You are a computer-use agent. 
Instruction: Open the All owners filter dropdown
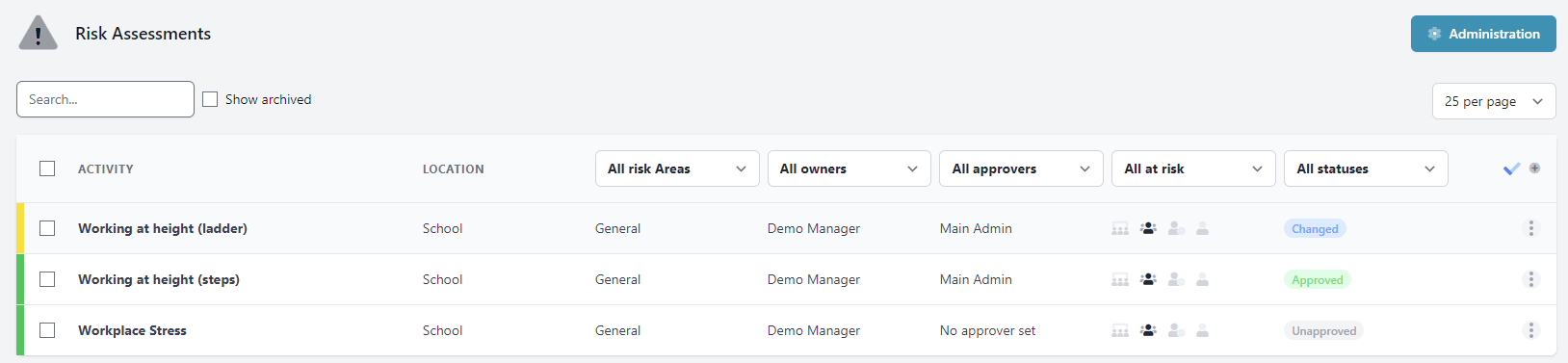click(849, 169)
